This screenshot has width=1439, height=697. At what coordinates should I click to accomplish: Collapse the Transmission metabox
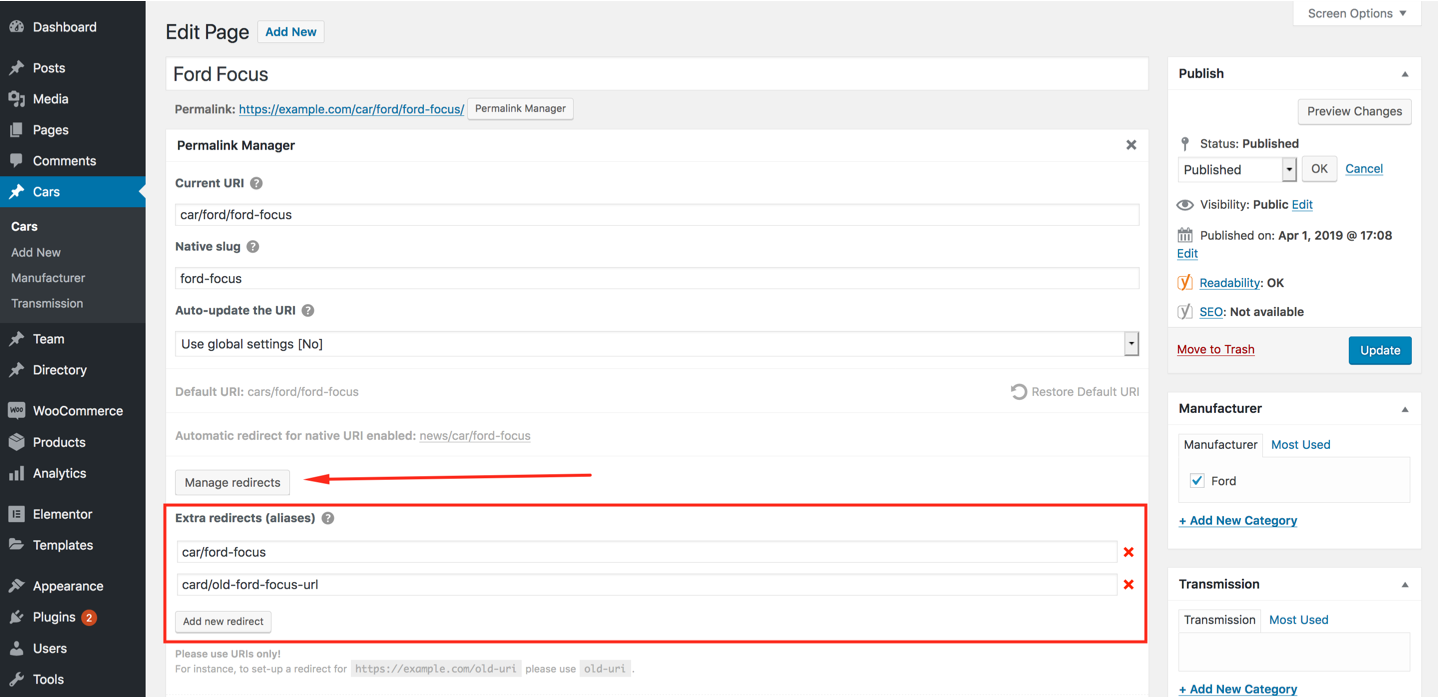pos(1405,585)
